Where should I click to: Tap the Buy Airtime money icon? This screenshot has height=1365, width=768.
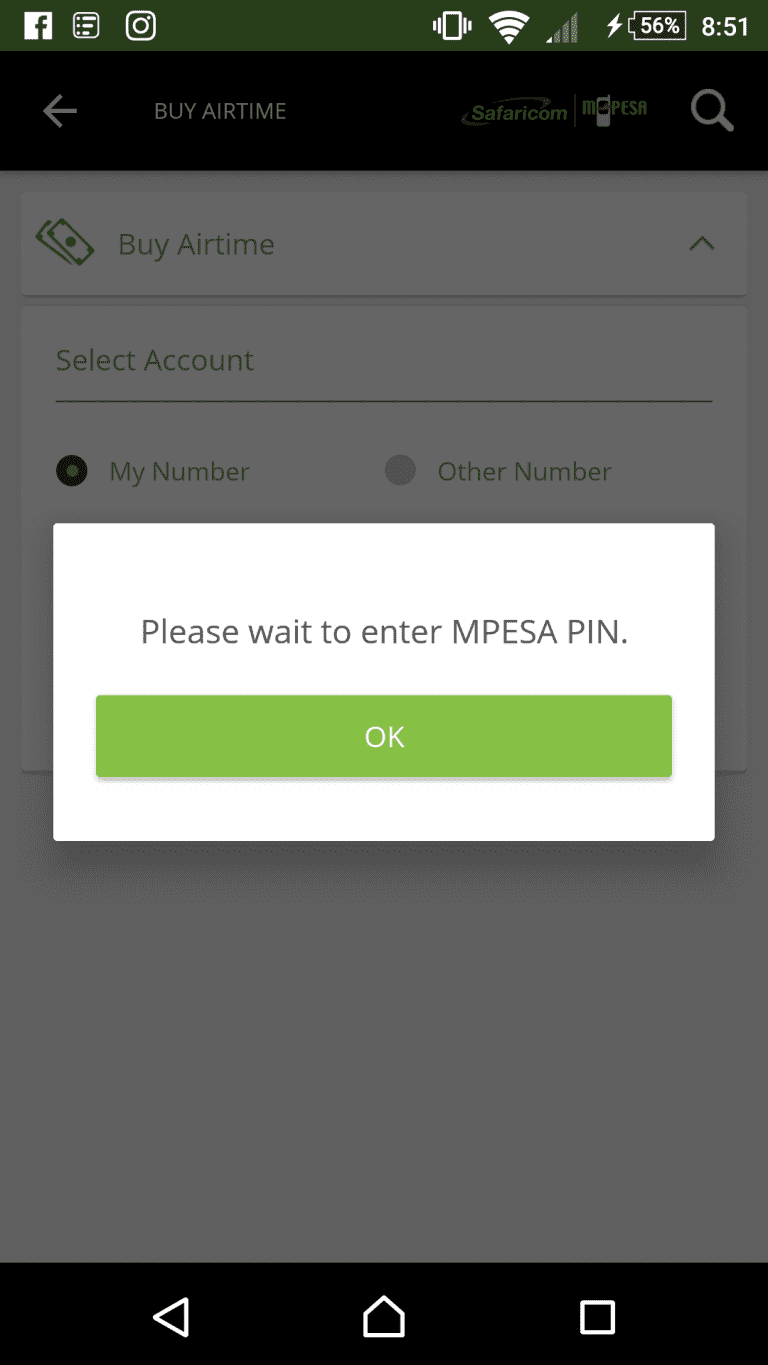tap(65, 243)
